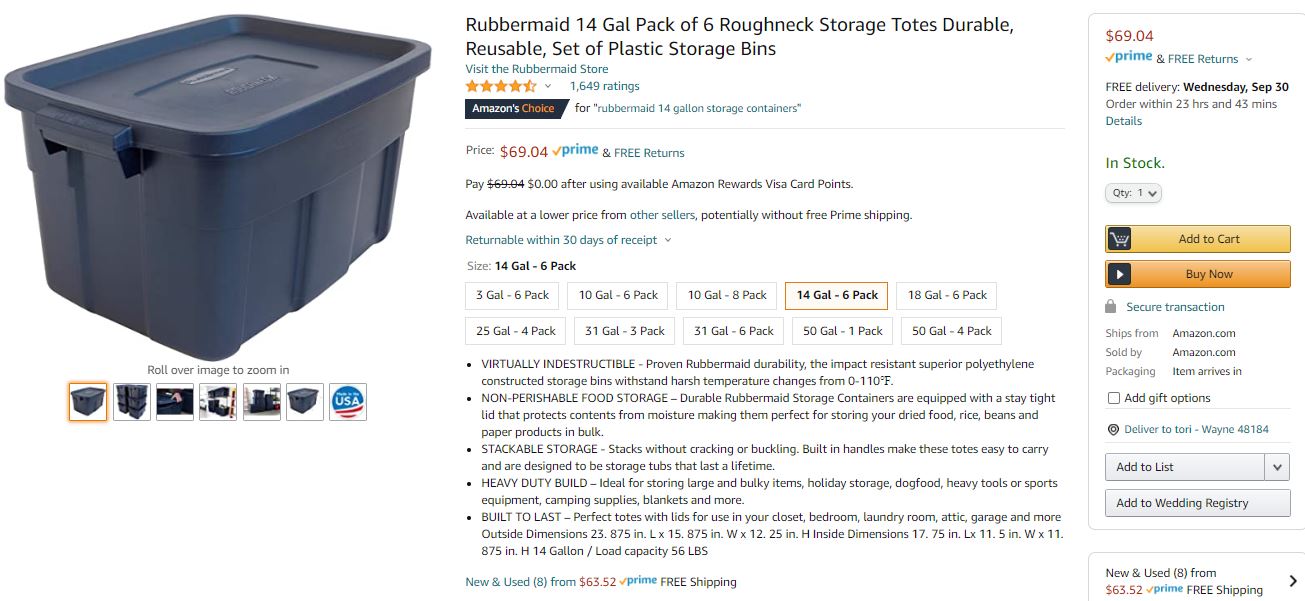1305x601 pixels.
Task: Click the star rating icons
Action: [x=501, y=87]
